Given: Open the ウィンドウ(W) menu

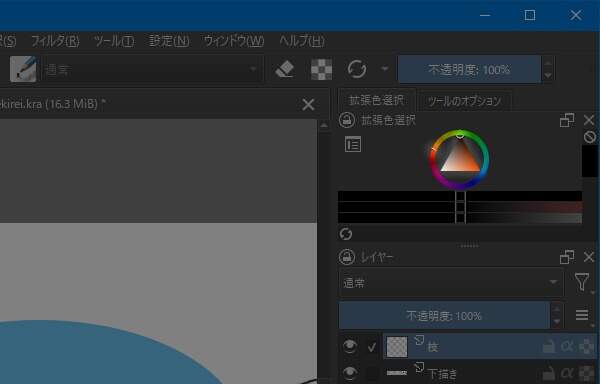Looking at the screenshot, I should point(234,41).
